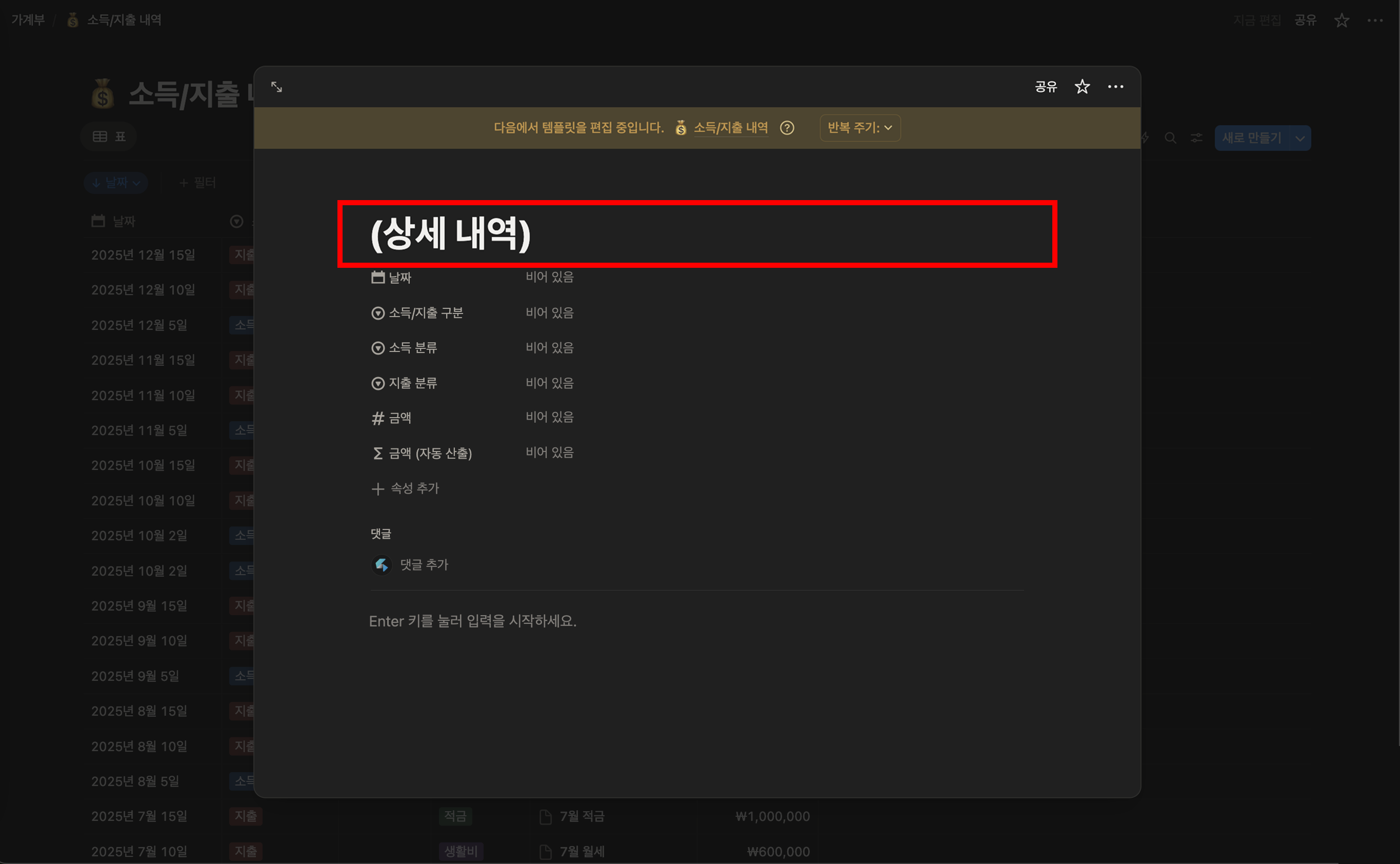Click empty value next to 금액
Image resolution: width=1400 pixels, height=864 pixels.
pos(550,417)
